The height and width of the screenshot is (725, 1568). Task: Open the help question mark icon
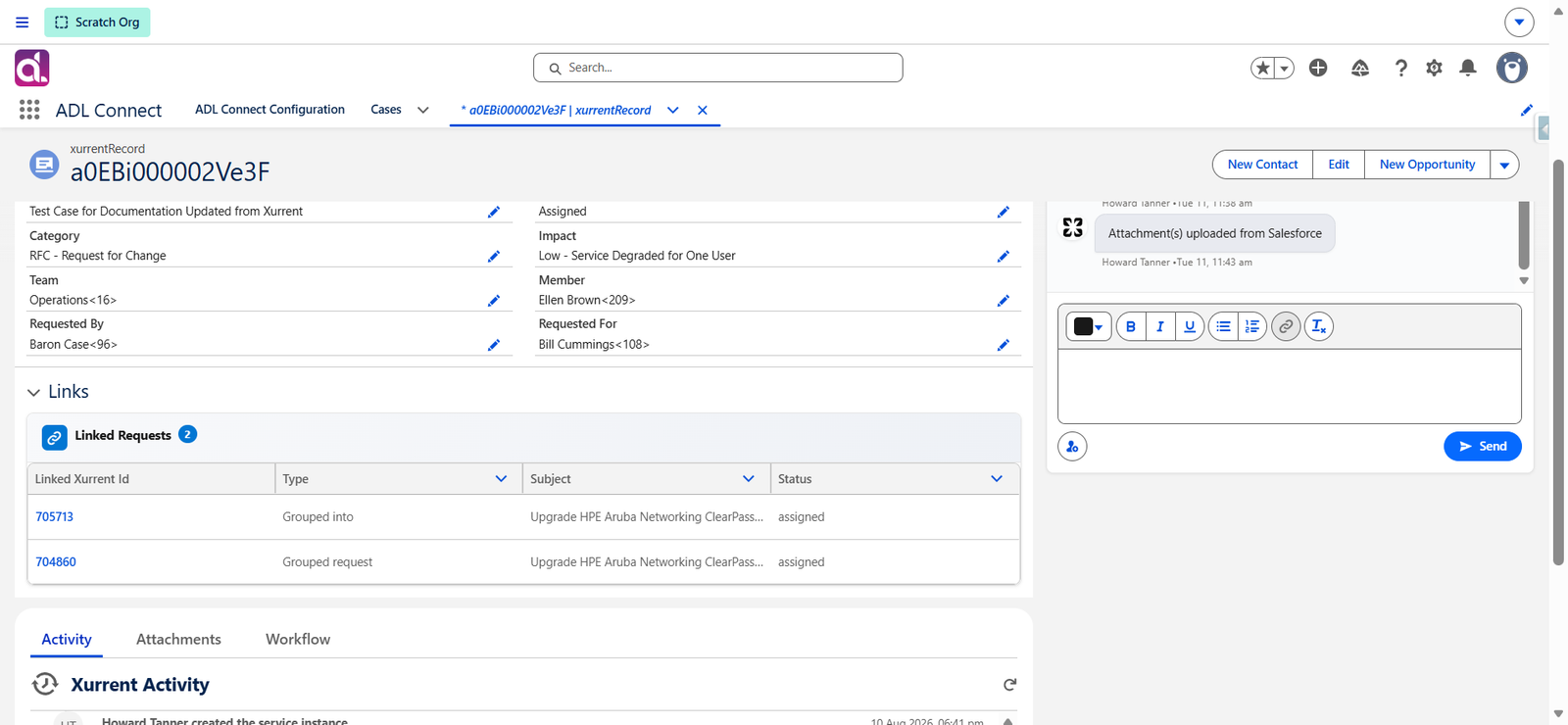1400,68
